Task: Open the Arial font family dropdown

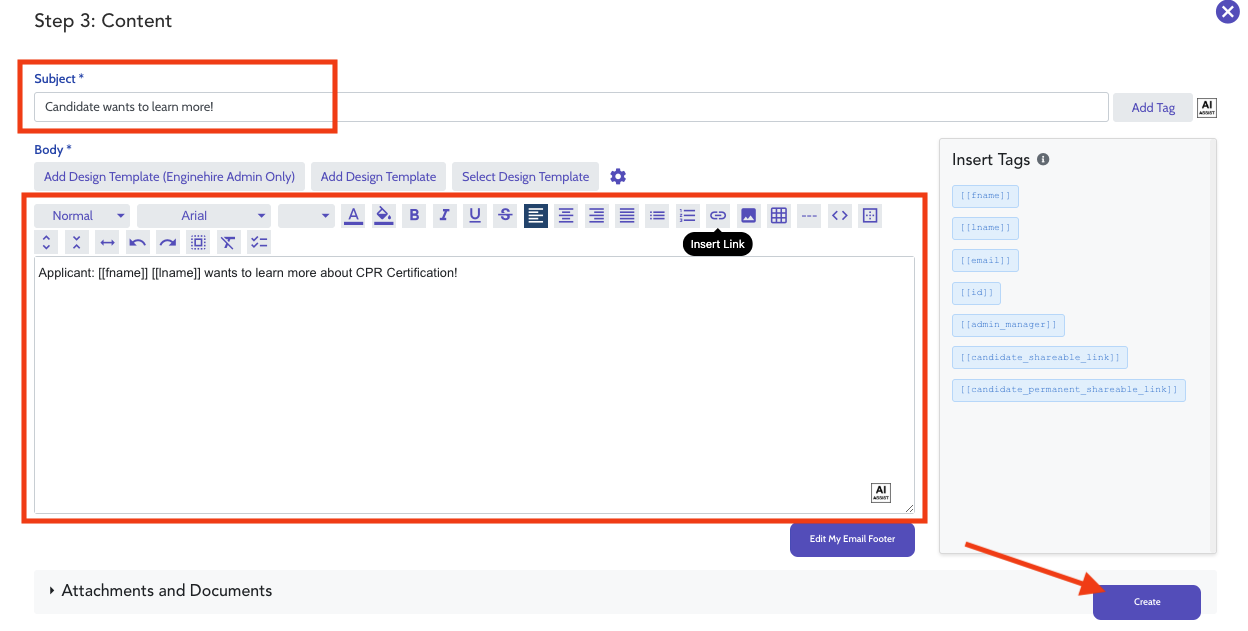Action: (204, 215)
